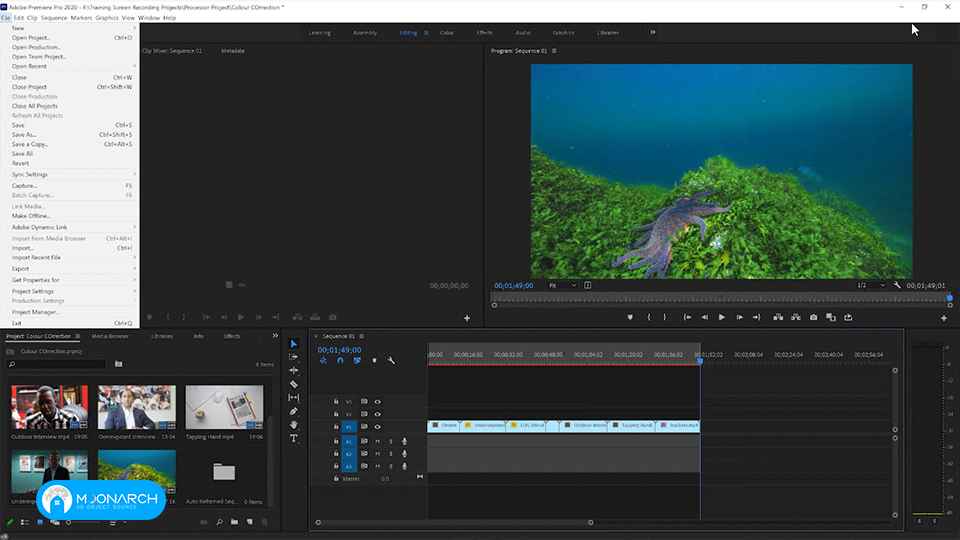Select the Ripple Edit tool

tap(294, 370)
